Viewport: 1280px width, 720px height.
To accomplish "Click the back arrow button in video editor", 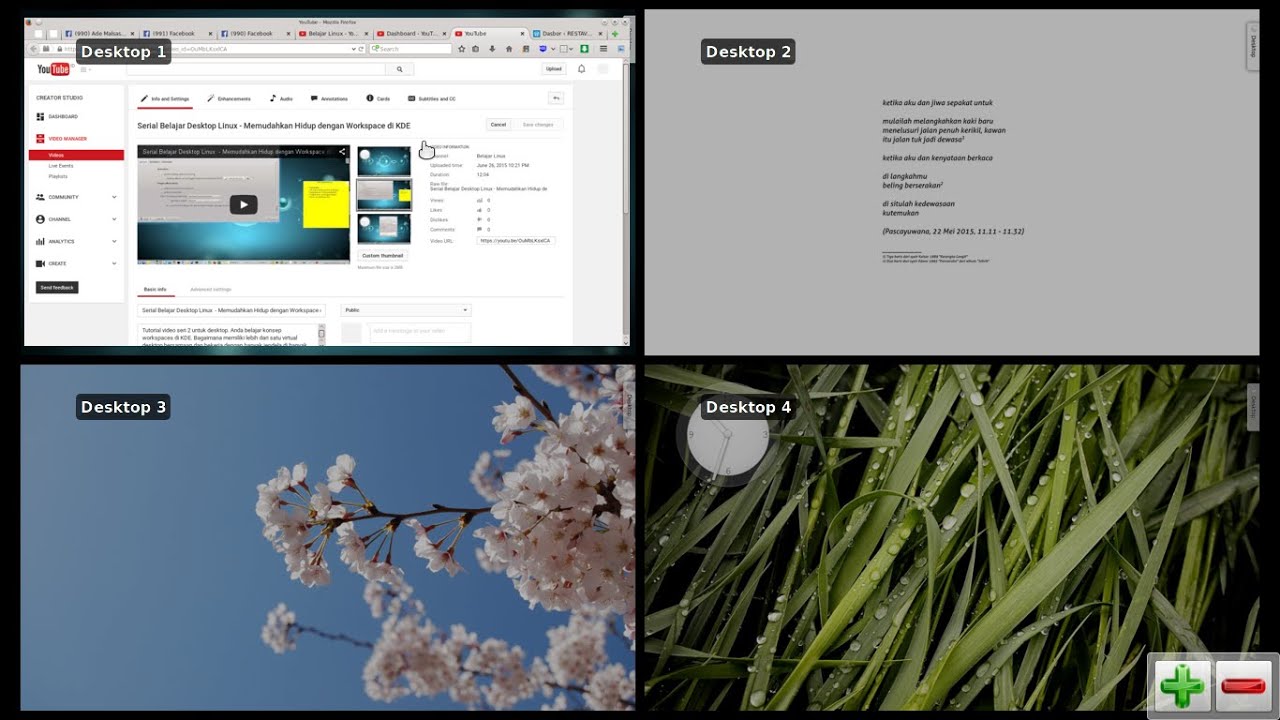I will click(x=556, y=98).
